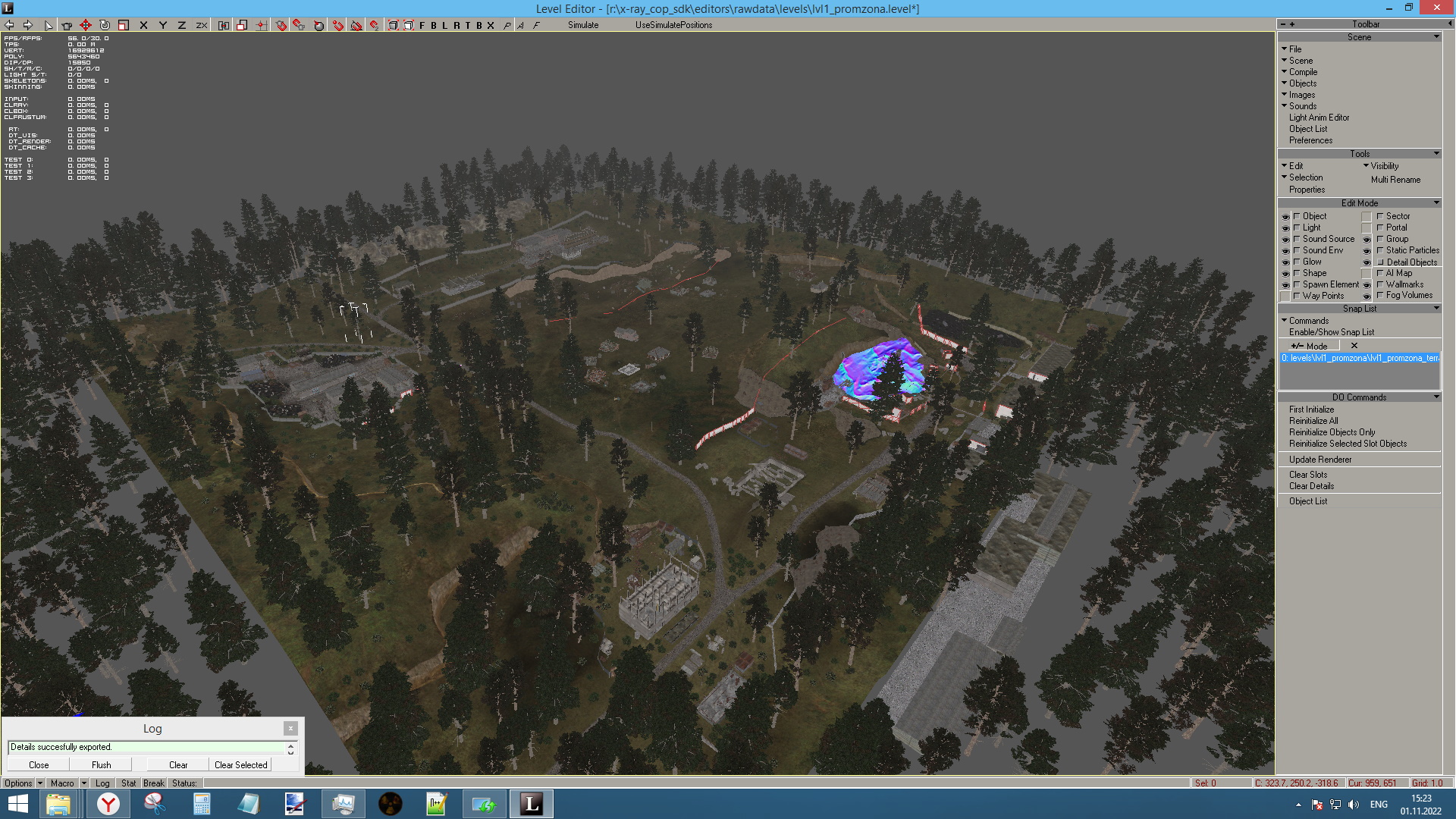Open the Preferences entry in the Scene panel
Image resolution: width=1456 pixels, height=819 pixels.
click(x=1310, y=140)
